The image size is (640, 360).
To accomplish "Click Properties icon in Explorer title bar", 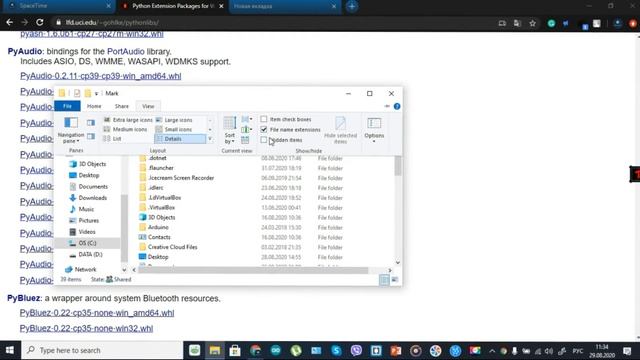I will 77,93.
